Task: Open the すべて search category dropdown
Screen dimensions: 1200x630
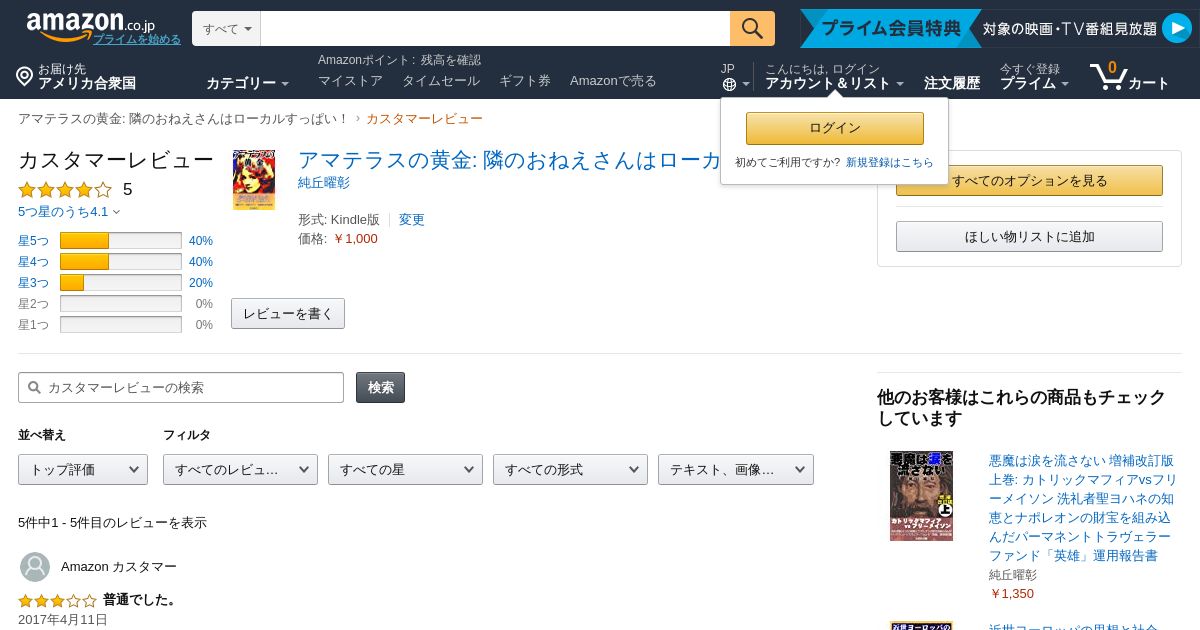Action: point(226,28)
